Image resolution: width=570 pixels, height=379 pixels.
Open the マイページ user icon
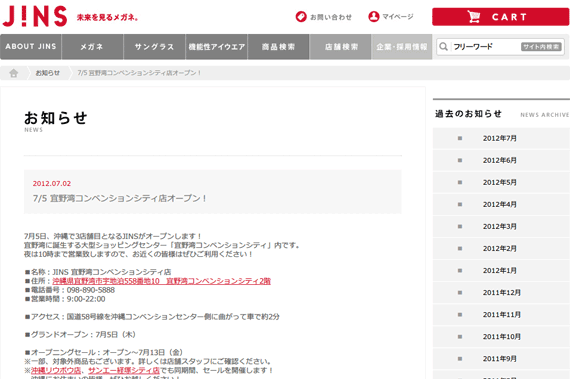pyautogui.click(x=374, y=16)
